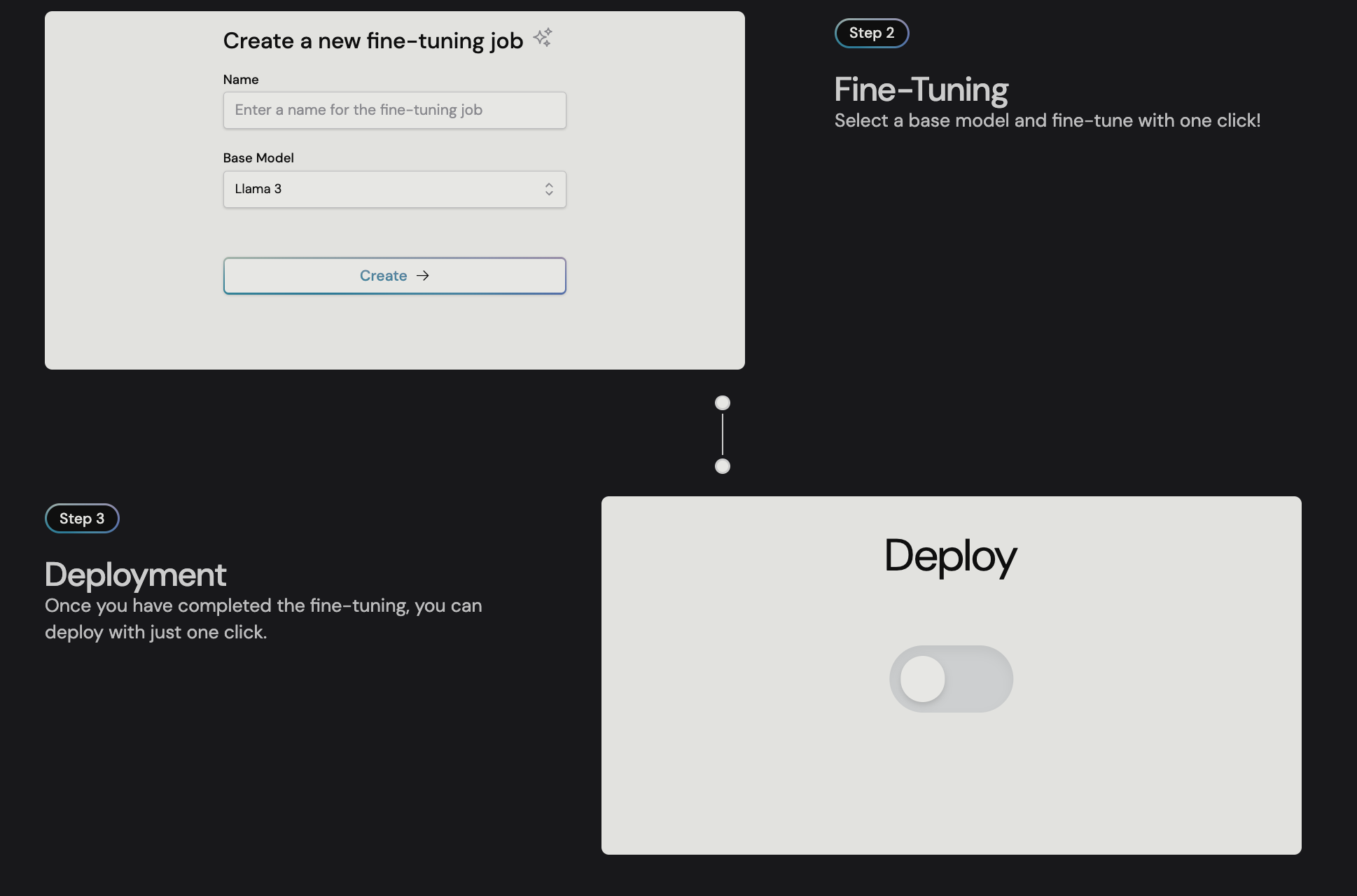
Task: Focus the fine-tuning job Name input
Action: 394,111
